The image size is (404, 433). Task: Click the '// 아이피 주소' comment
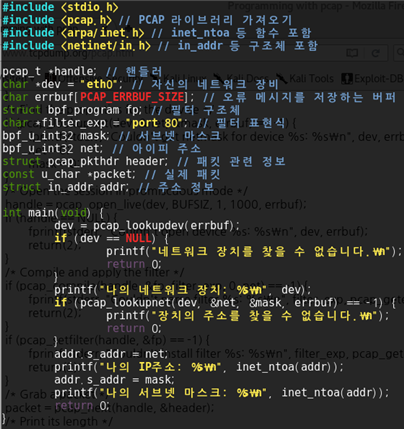pos(157,148)
